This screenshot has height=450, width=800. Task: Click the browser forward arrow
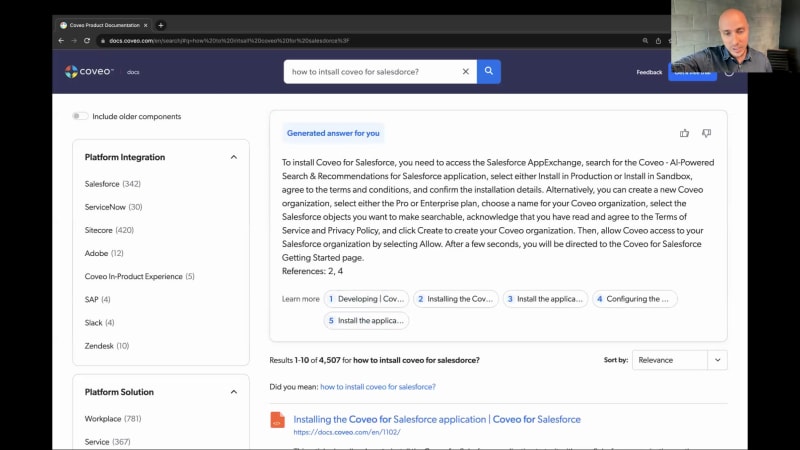[74, 40]
